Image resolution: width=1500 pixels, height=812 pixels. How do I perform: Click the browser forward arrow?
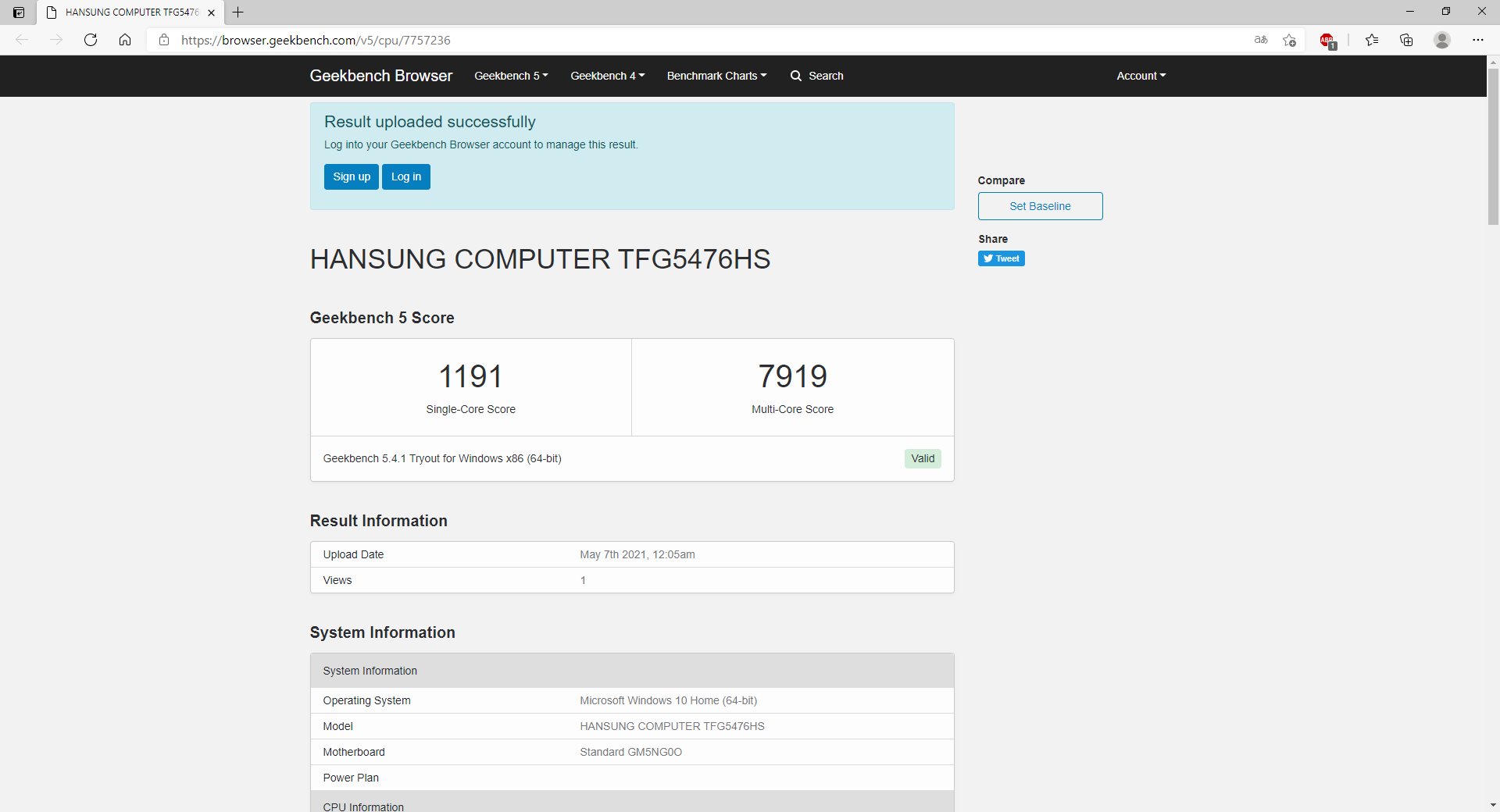coord(56,40)
